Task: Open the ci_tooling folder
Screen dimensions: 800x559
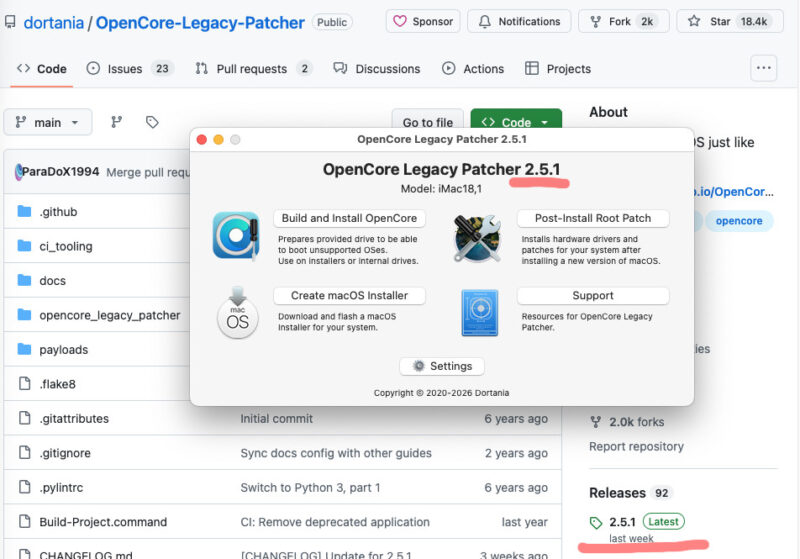Action: [x=66, y=246]
